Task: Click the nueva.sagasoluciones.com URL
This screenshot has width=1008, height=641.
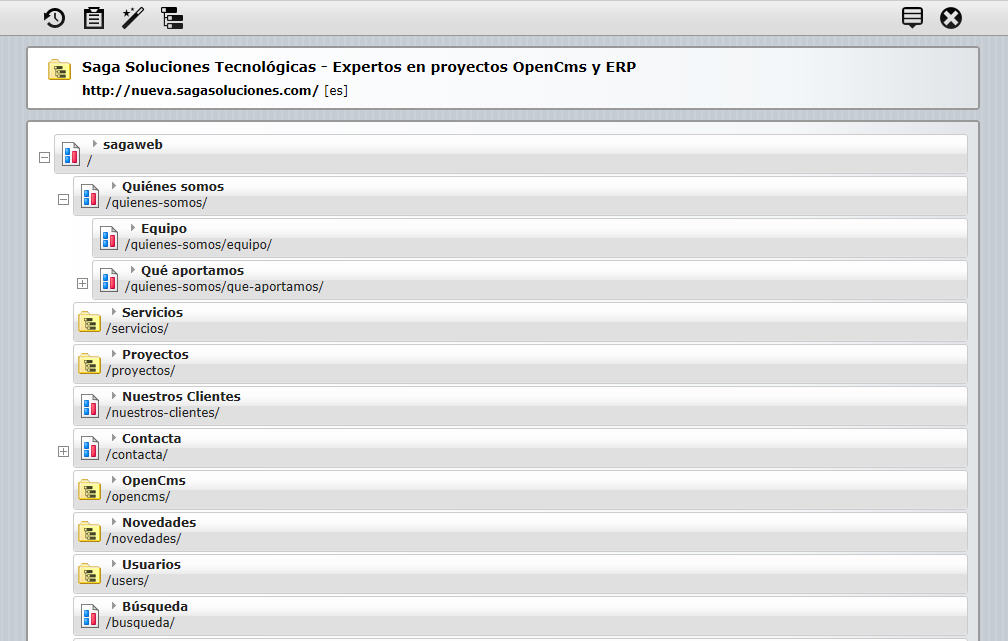Action: (200, 90)
